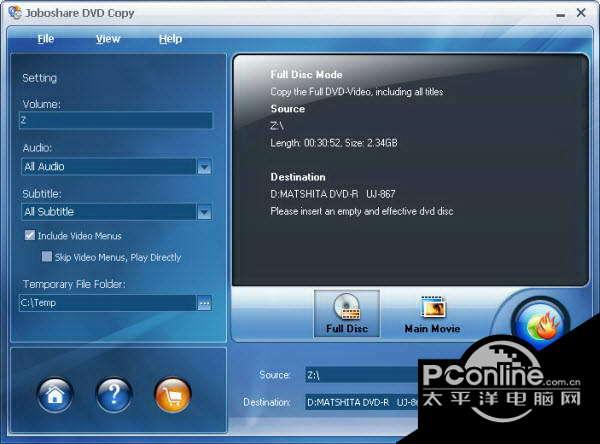Screen dimensions: 600x444
Task: Select Full Disc copy mode
Action: click(347, 313)
